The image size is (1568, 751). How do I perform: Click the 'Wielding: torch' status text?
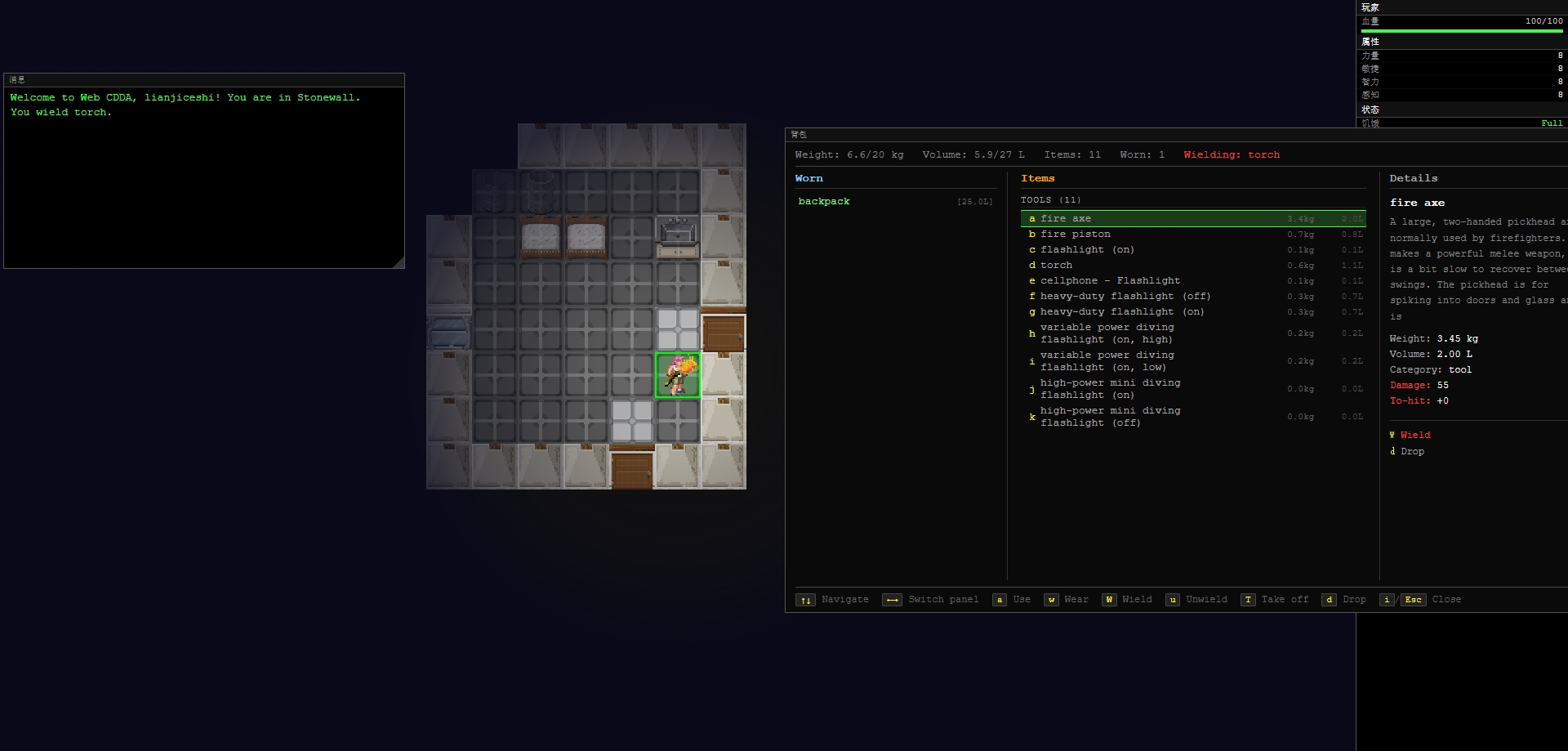(1232, 155)
